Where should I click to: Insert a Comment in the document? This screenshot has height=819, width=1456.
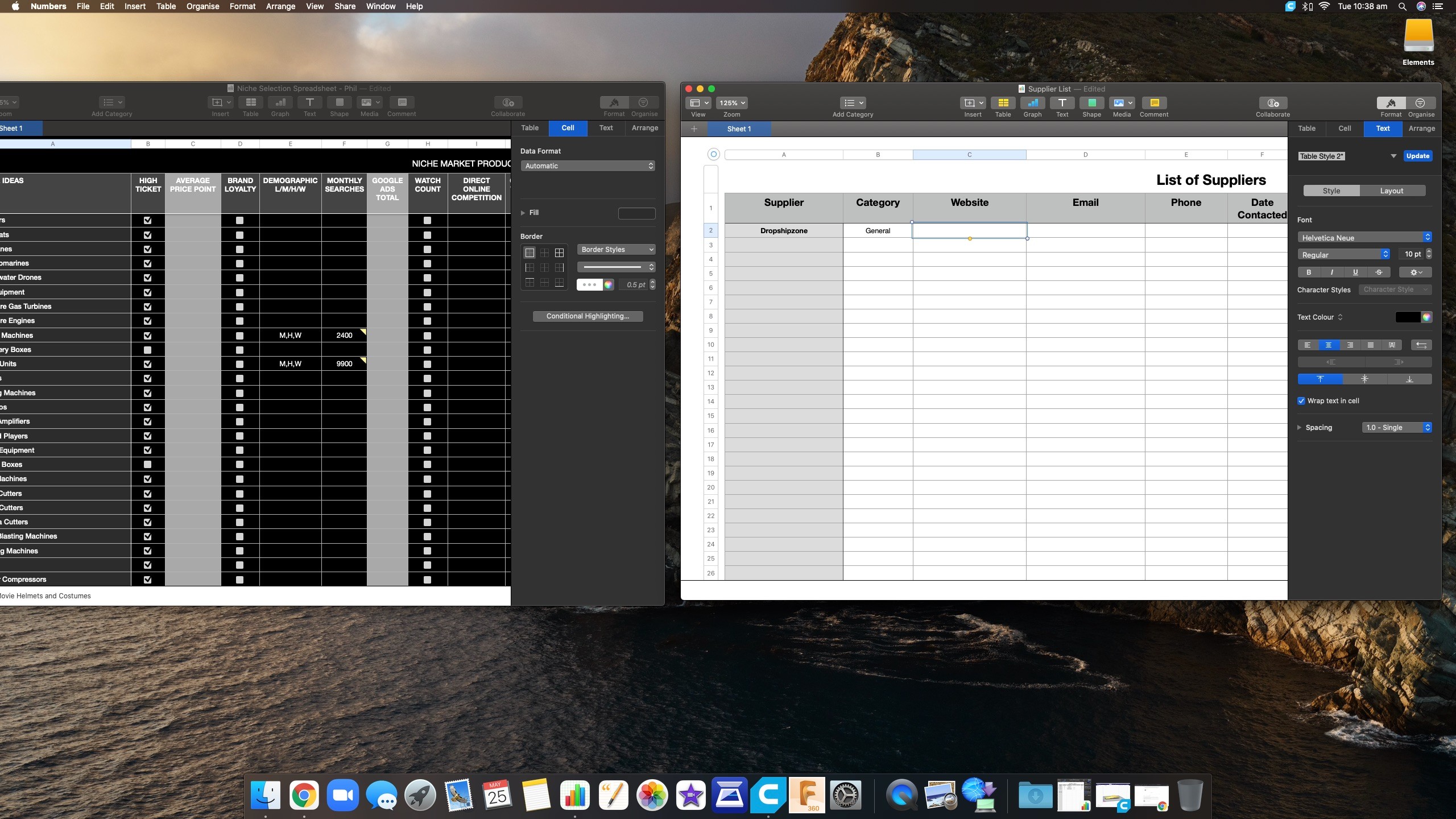[x=1154, y=104]
